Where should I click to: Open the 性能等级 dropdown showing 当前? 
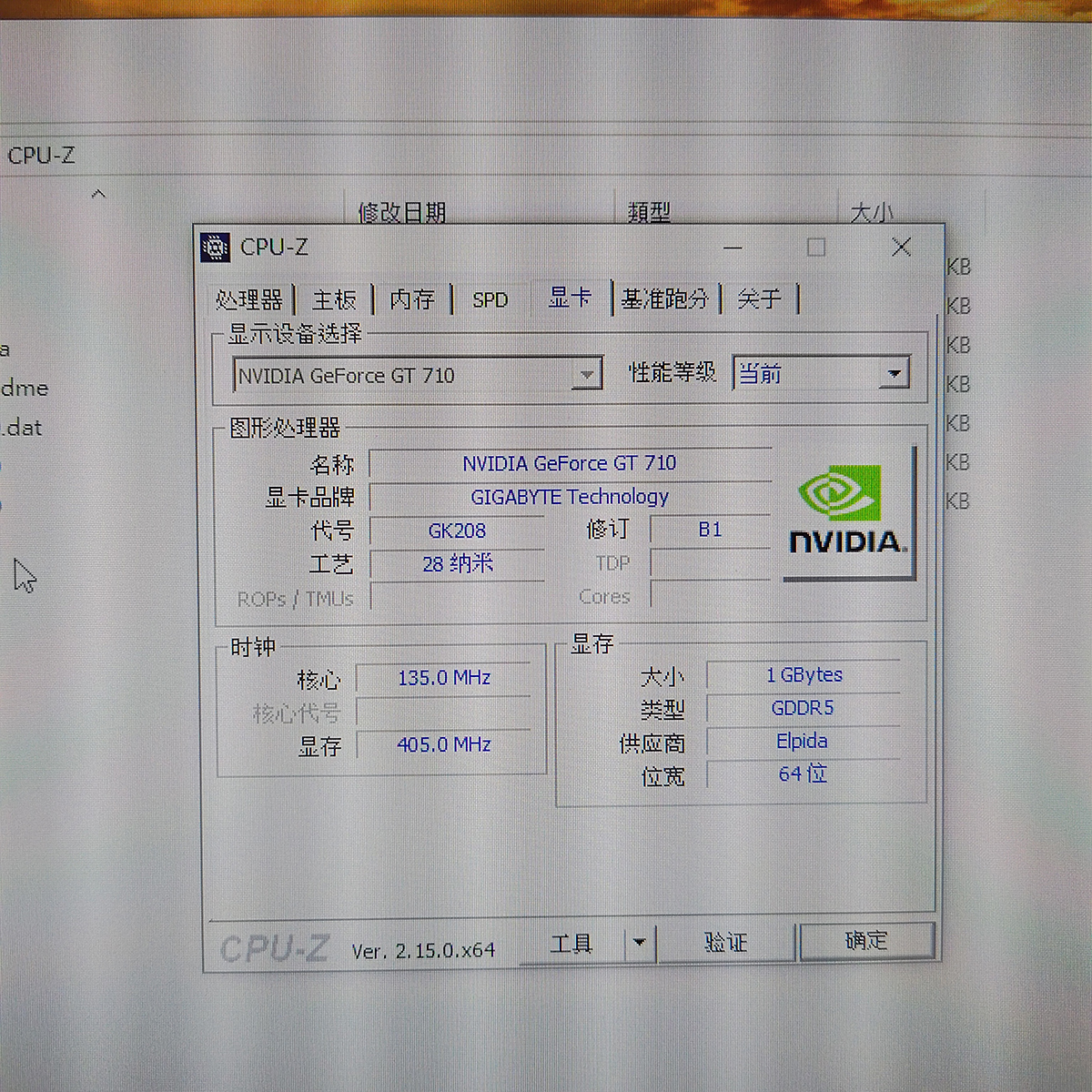pyautogui.click(x=895, y=373)
